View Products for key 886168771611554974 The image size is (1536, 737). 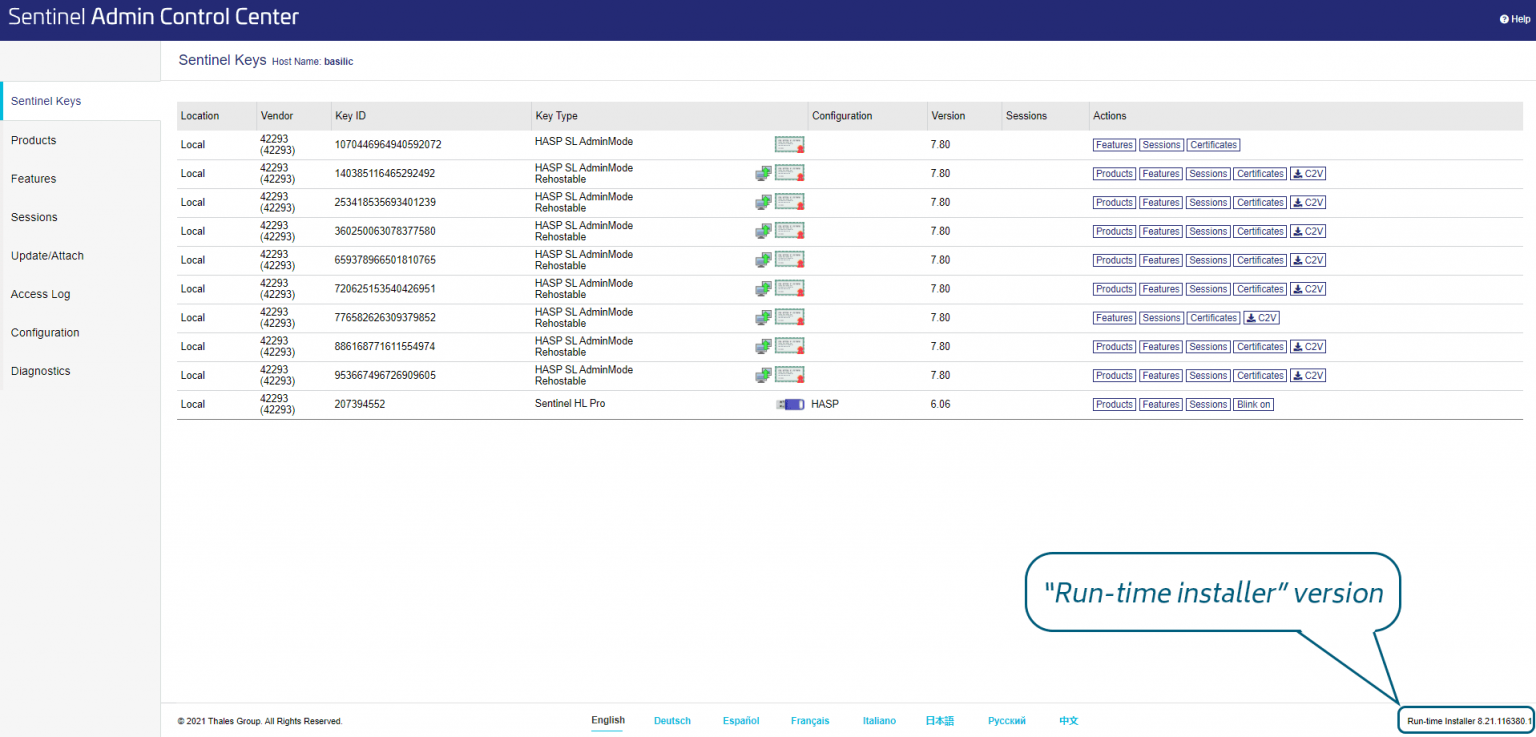pos(1114,347)
